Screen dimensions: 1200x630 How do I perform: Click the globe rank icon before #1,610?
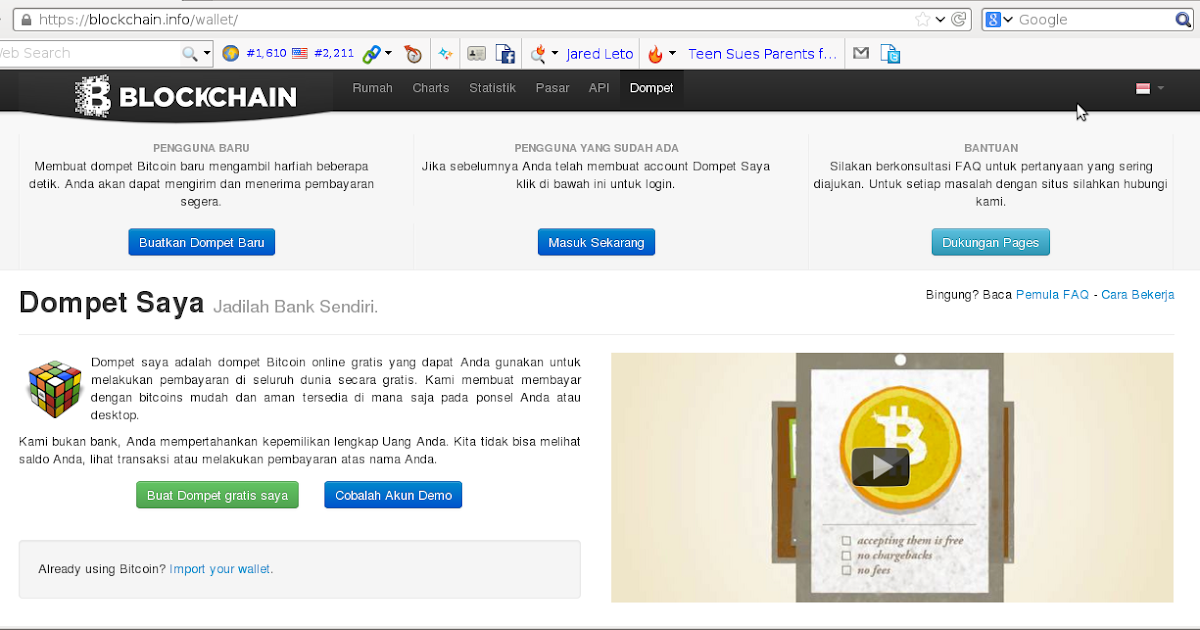231,53
